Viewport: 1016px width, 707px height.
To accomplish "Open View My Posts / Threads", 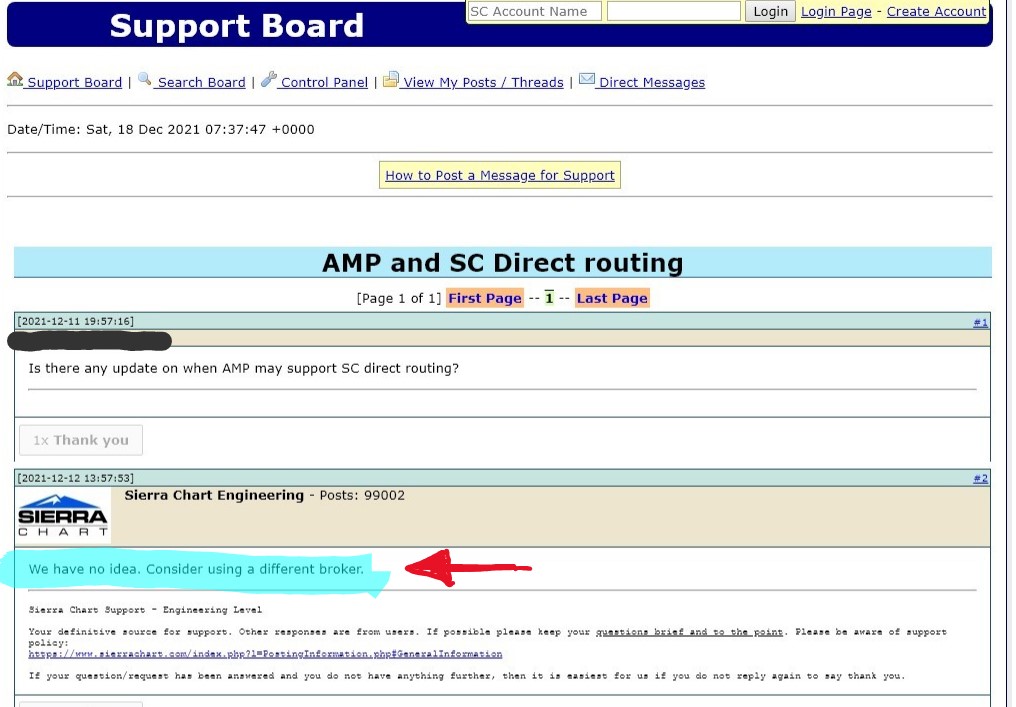I will (483, 82).
